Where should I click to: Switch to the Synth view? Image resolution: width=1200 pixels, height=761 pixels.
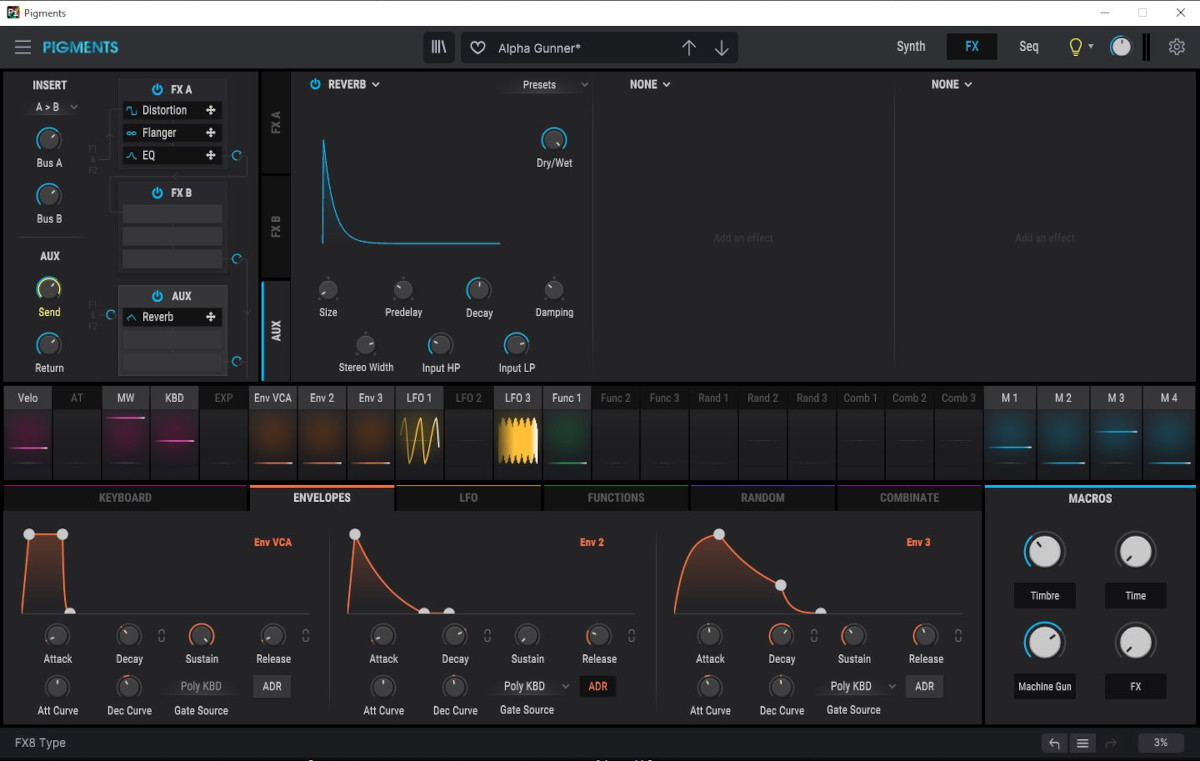coord(911,47)
